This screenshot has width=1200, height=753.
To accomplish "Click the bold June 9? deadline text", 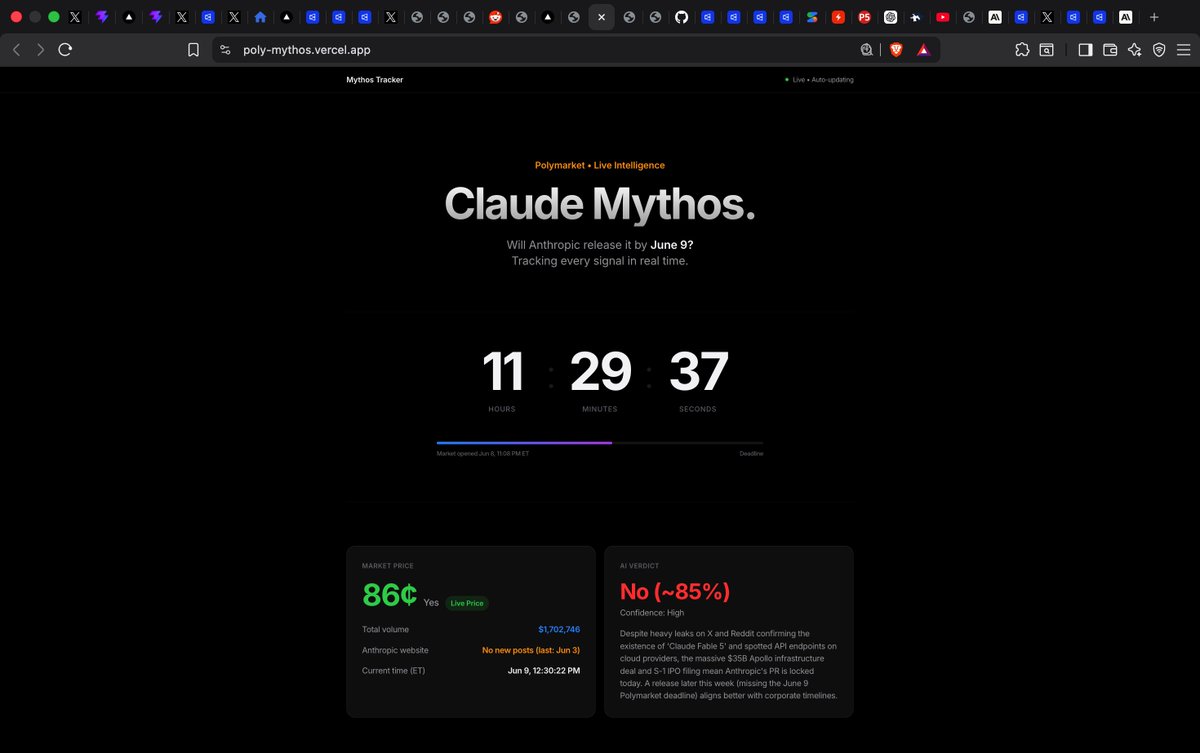I will pyautogui.click(x=672, y=244).
